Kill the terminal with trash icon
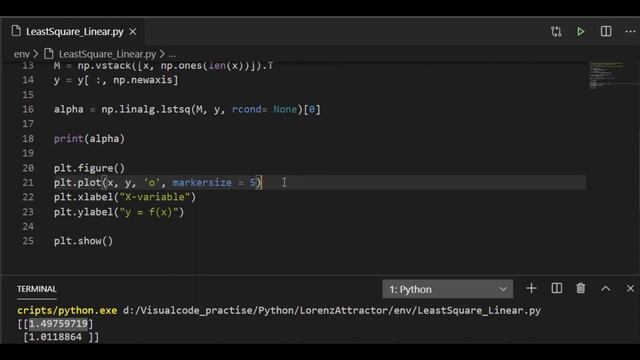The height and width of the screenshot is (360, 640). 580,289
